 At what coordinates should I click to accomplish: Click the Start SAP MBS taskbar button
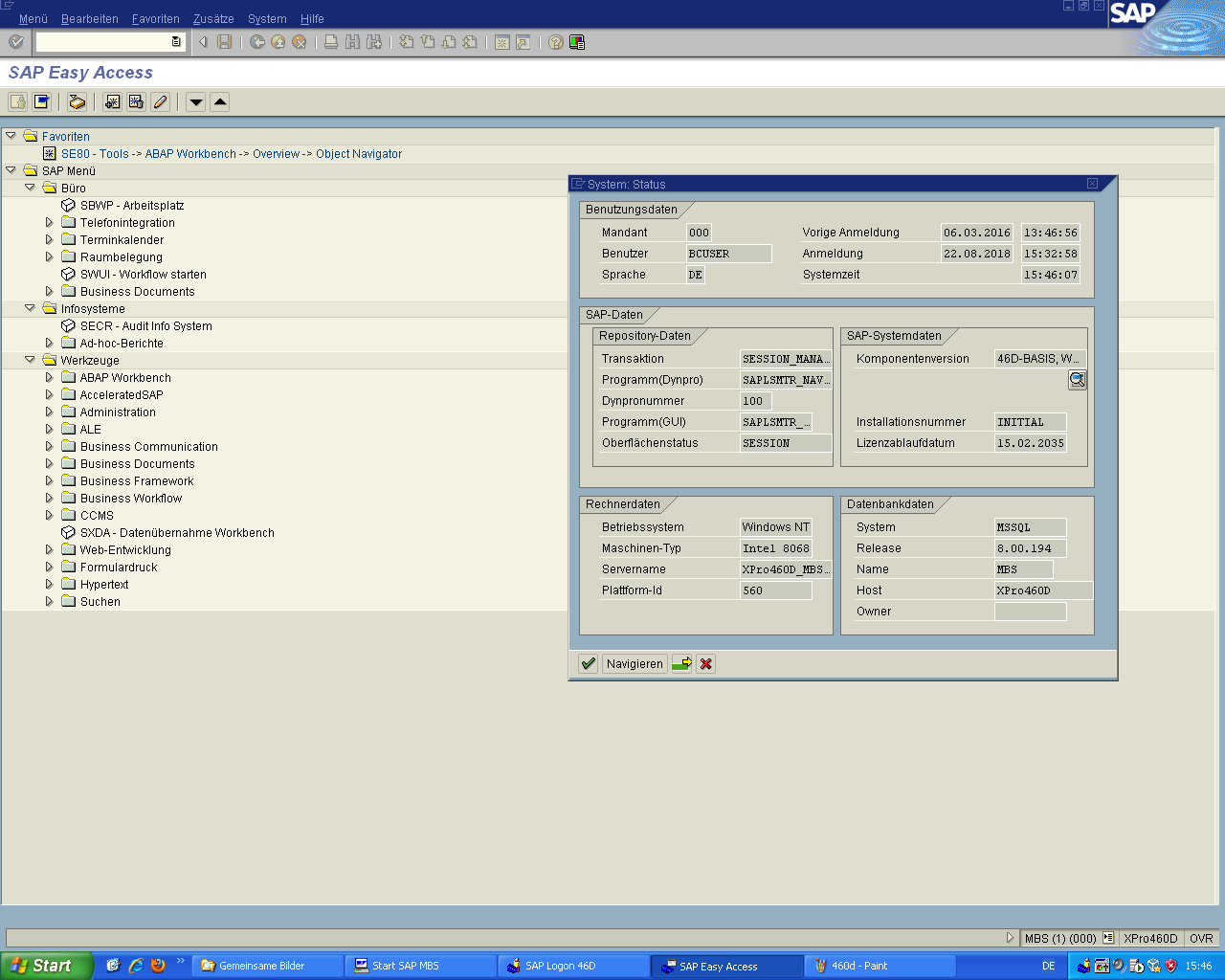tap(421, 967)
